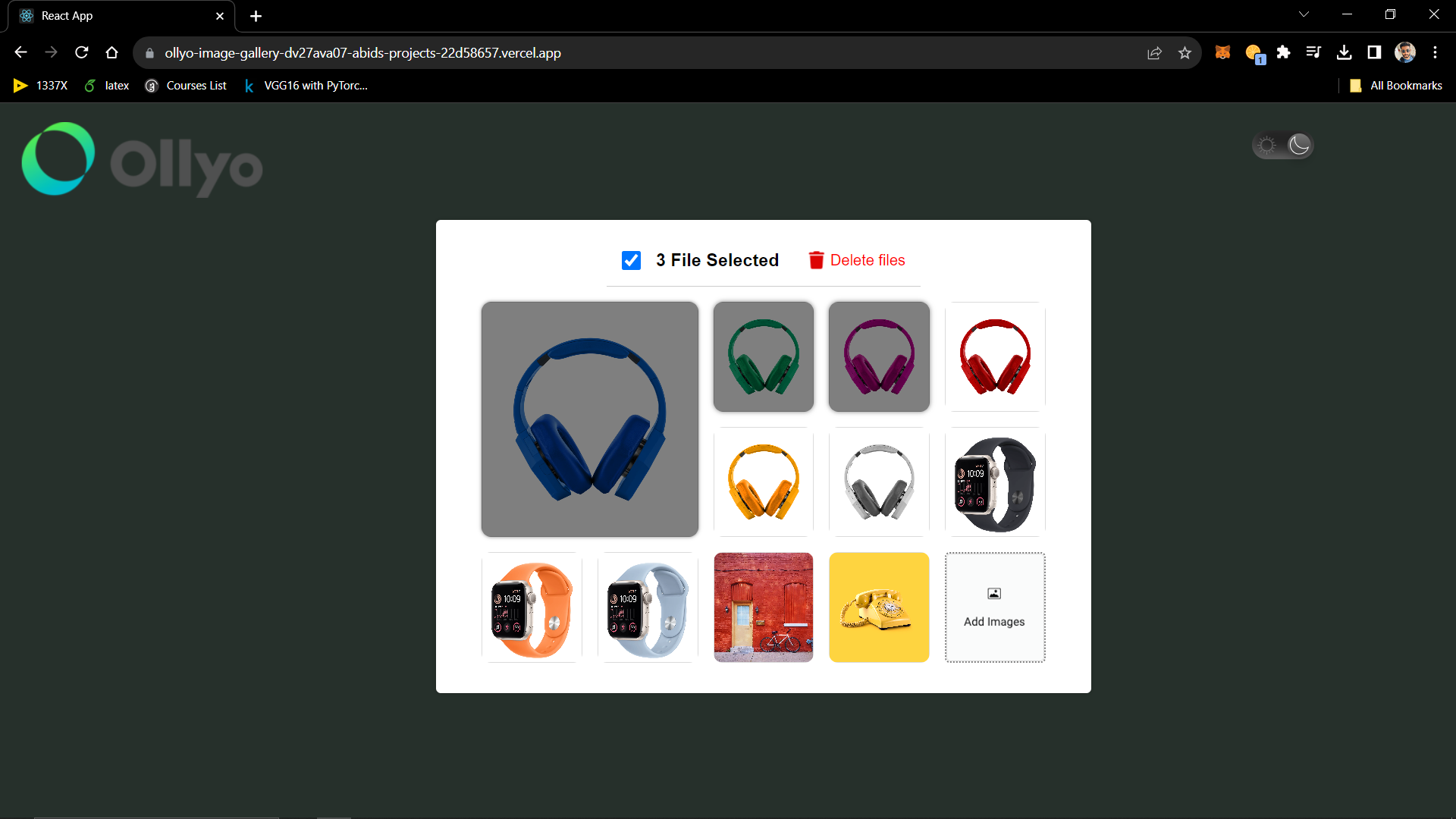Screen dimensions: 1456x819
Task: Uncheck the 3 File Selected checkbox
Action: [631, 260]
